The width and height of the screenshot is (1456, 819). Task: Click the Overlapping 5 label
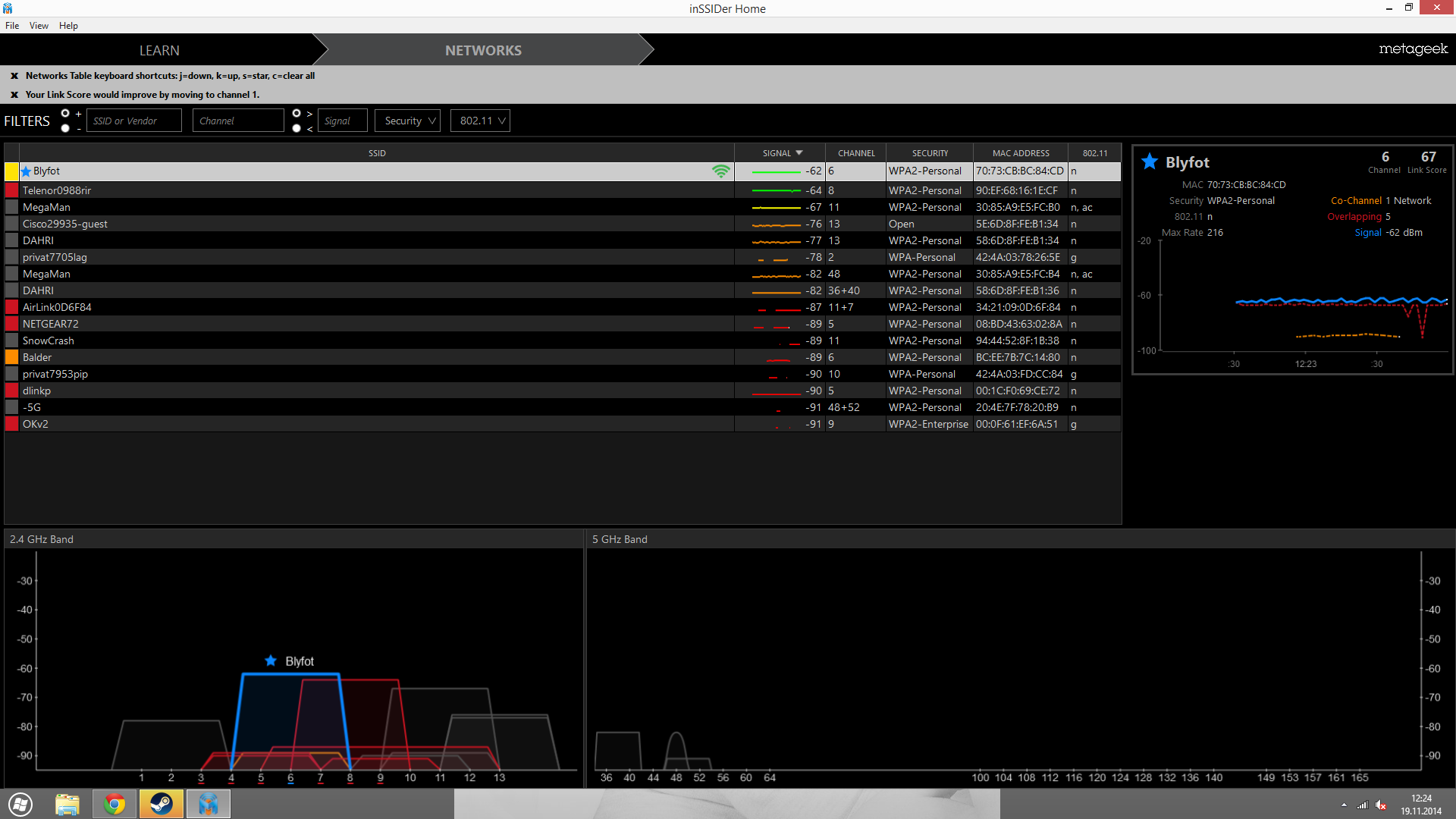1359,217
